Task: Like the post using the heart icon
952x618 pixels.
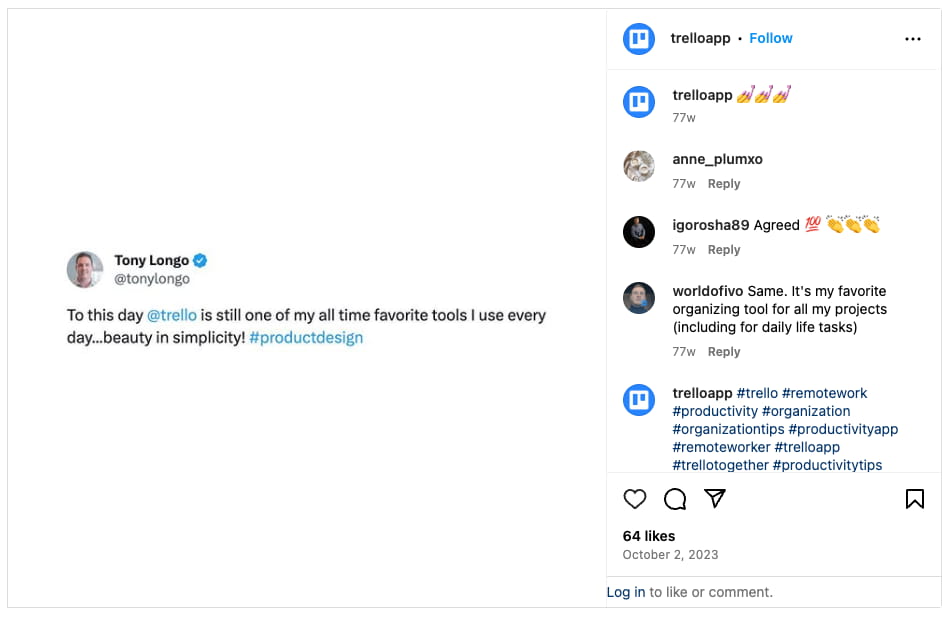Action: (x=634, y=499)
